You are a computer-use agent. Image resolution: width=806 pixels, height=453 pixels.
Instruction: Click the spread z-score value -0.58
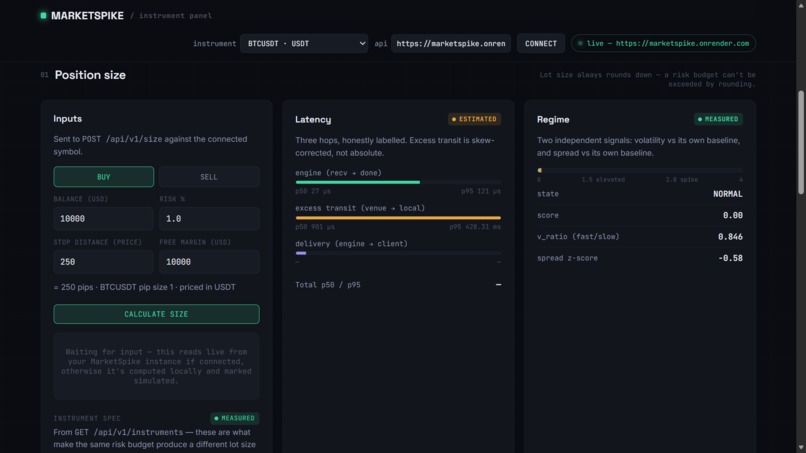click(x=730, y=258)
